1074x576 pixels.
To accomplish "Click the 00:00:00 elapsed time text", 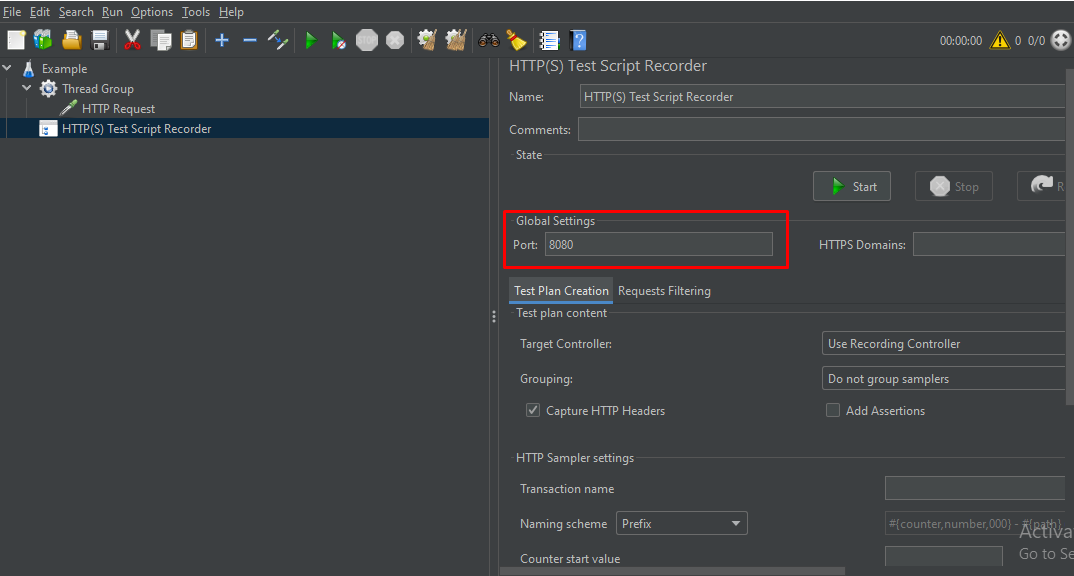I will [961, 41].
